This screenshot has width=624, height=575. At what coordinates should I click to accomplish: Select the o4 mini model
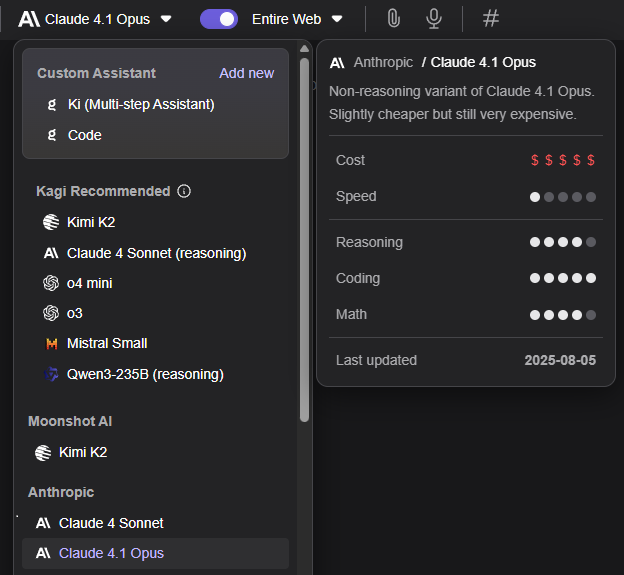[89, 283]
